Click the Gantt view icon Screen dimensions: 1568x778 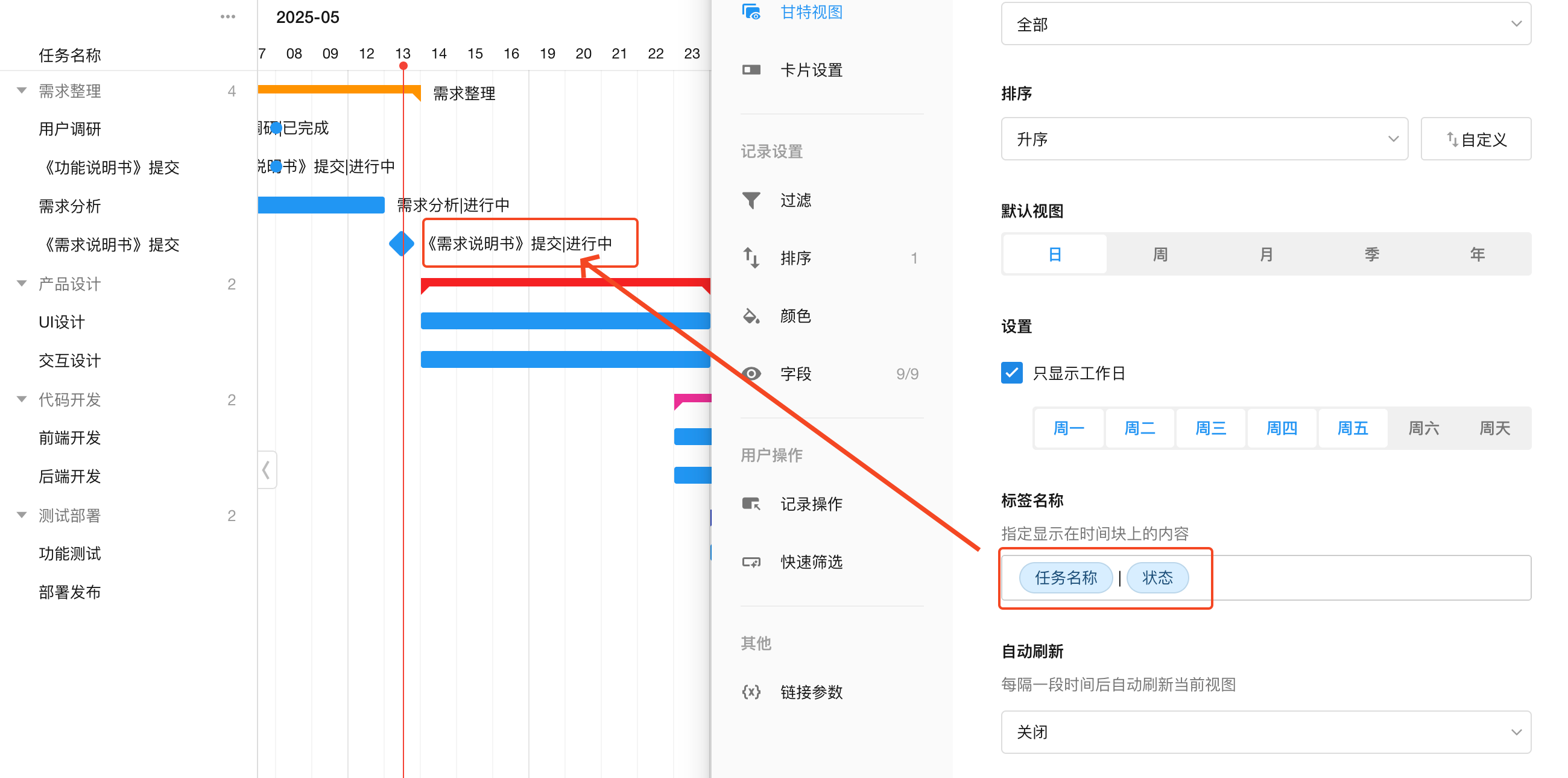pyautogui.click(x=751, y=11)
